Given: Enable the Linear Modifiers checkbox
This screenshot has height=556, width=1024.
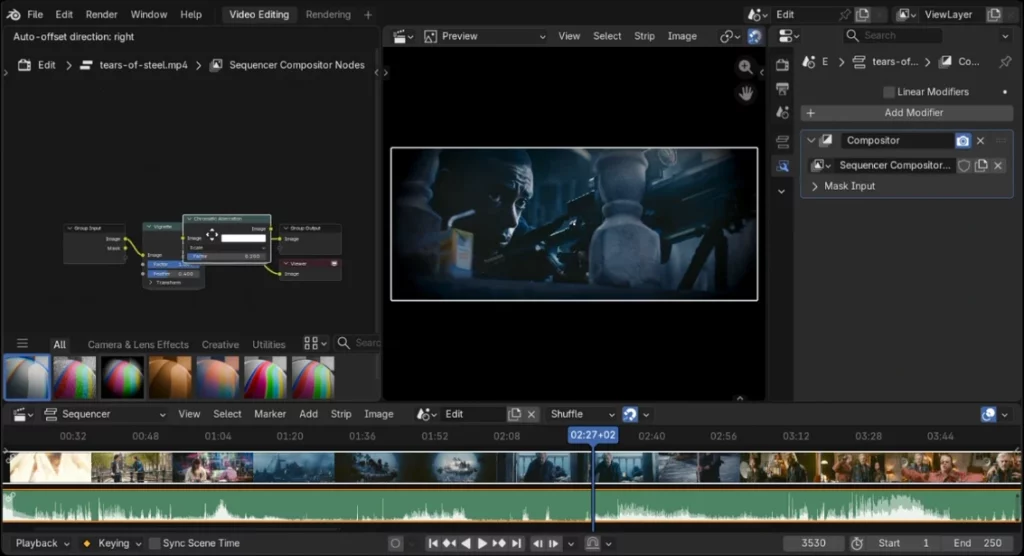Looking at the screenshot, I should [889, 92].
